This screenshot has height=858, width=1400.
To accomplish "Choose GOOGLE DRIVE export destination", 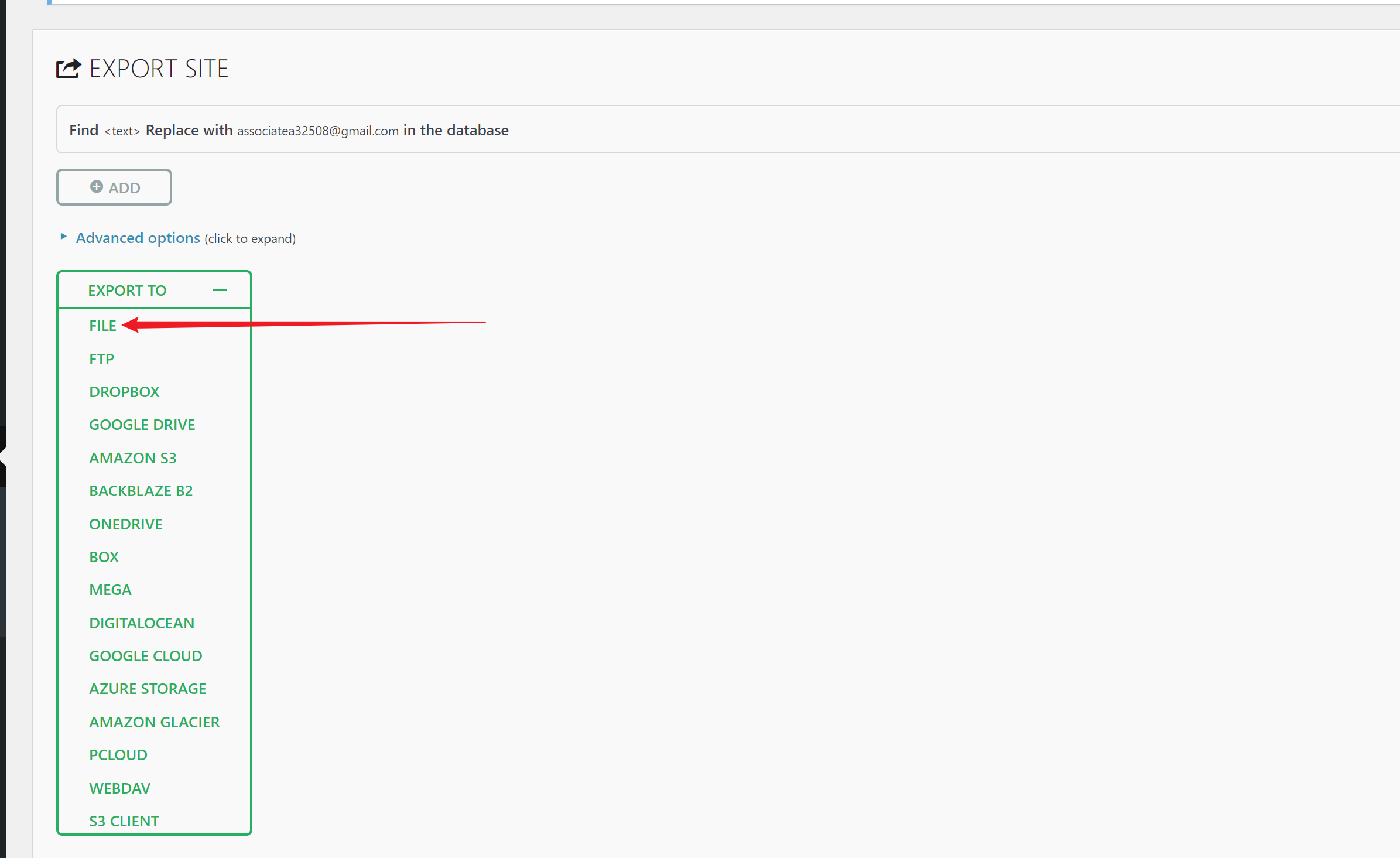I will click(142, 425).
